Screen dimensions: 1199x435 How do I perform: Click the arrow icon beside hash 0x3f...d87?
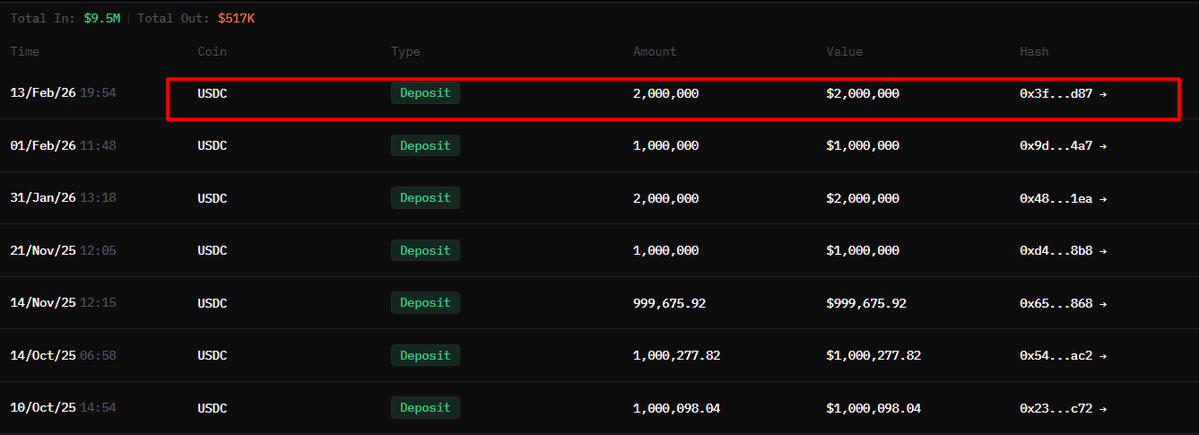[1103, 94]
